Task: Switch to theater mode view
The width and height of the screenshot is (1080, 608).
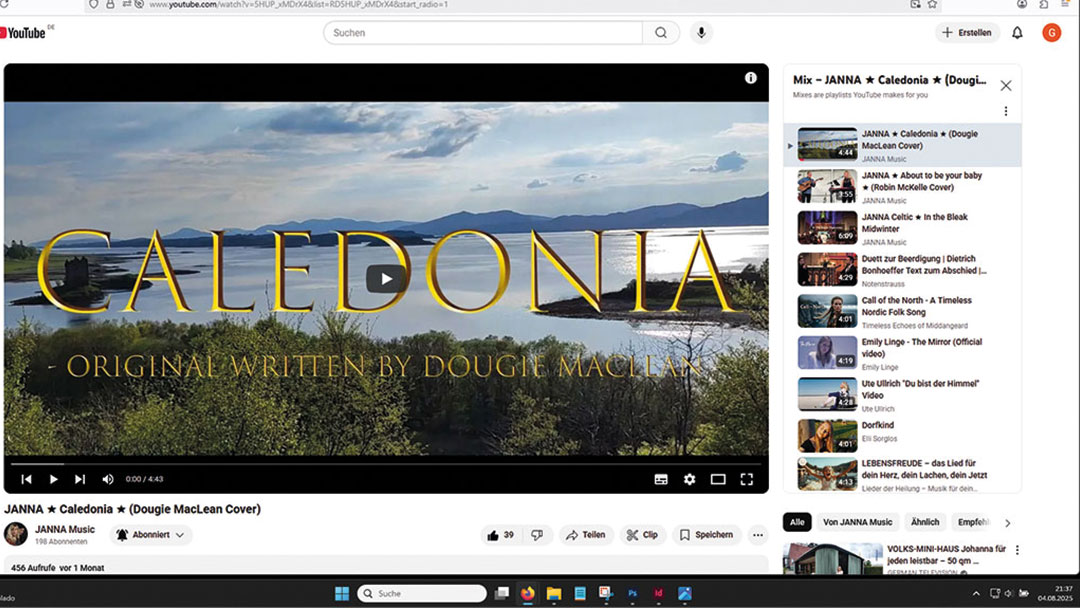Action: pyautogui.click(x=718, y=479)
